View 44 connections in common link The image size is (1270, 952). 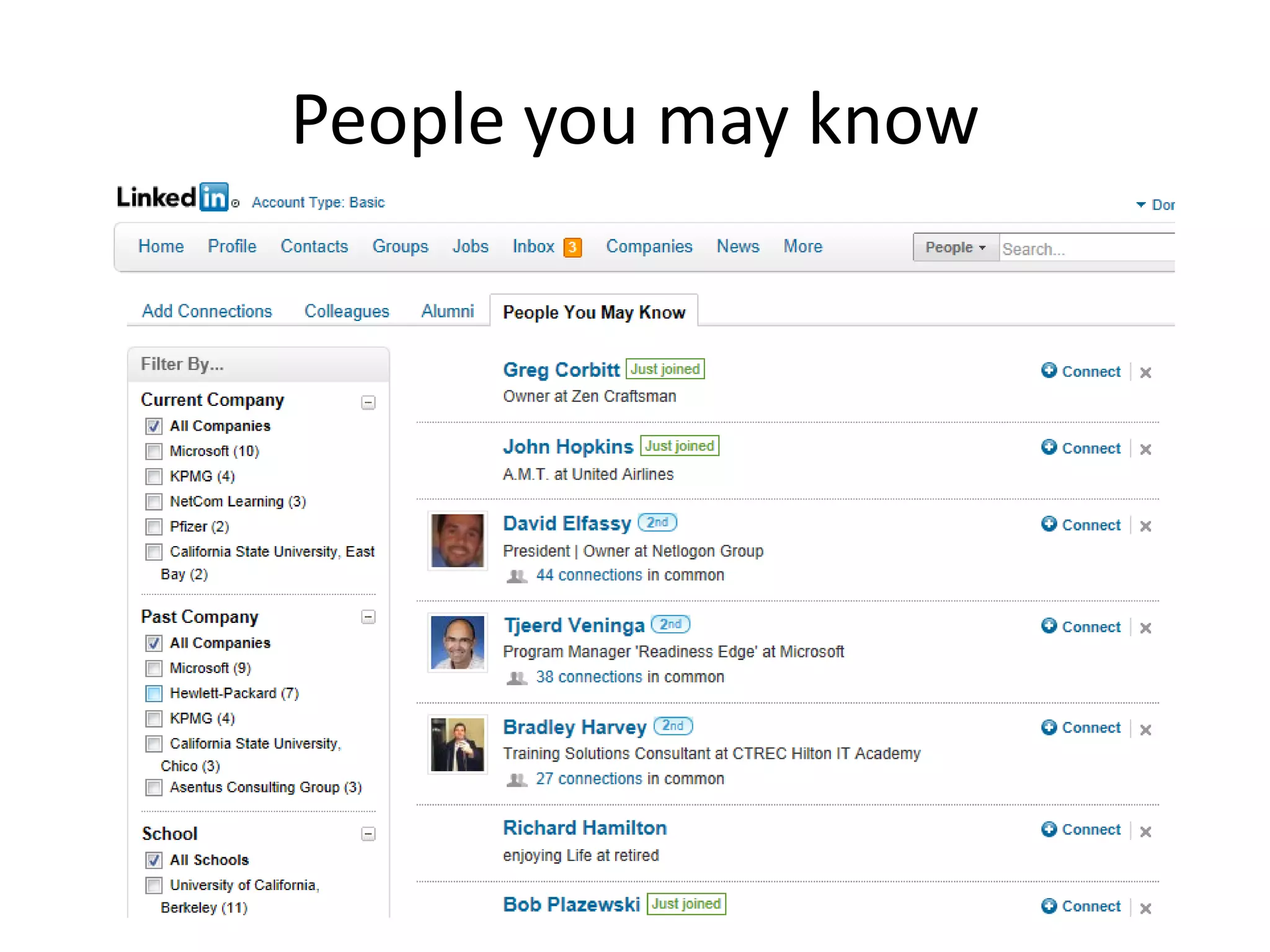(589, 576)
